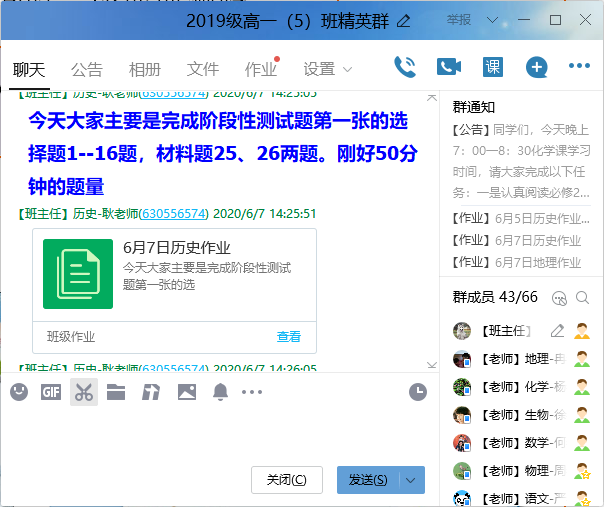Image resolution: width=604 pixels, height=507 pixels.
Task: Toggle the group mute speech-bubble icon
Action: tap(560, 298)
